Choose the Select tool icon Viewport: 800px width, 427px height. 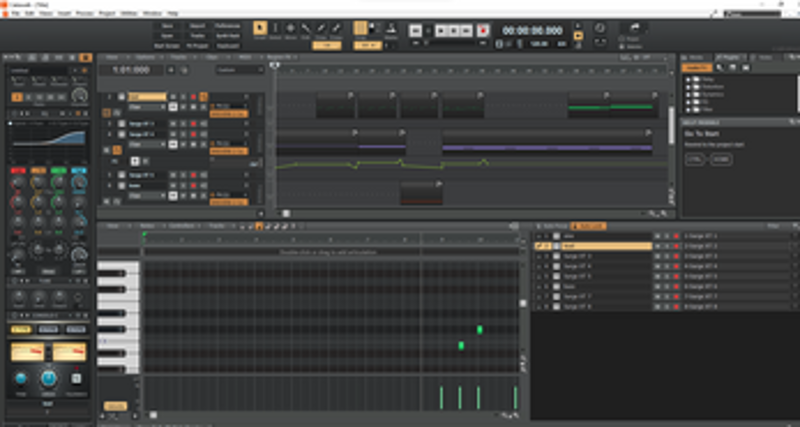coord(275,28)
